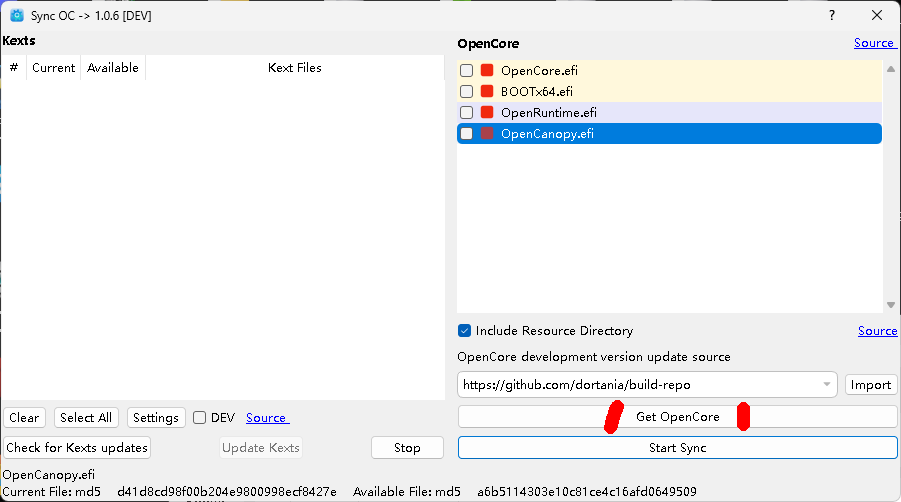
Task: Click the status square beside OpenCanopy.efi
Action: [487, 133]
